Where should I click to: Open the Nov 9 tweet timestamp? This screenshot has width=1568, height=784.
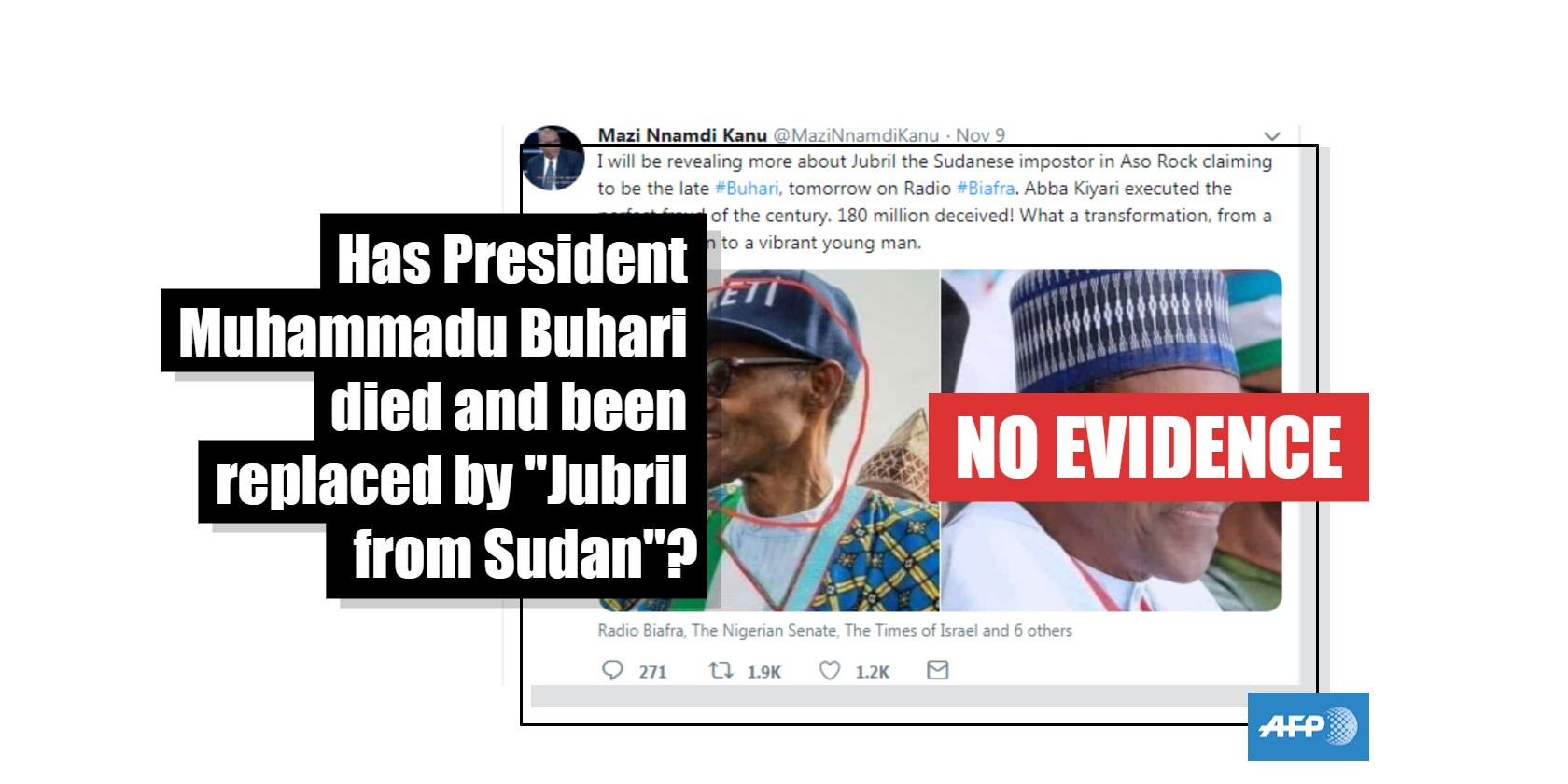click(980, 135)
